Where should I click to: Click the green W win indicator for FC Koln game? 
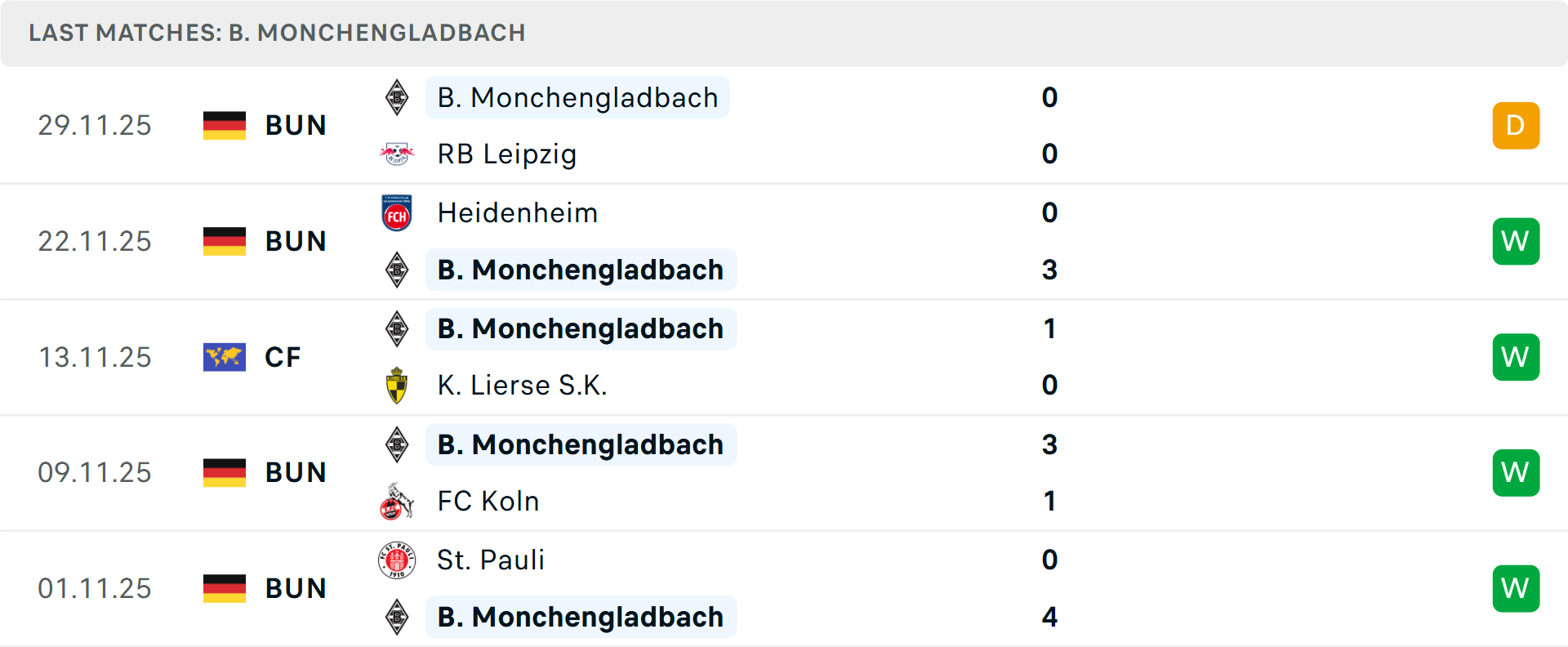tap(1517, 472)
